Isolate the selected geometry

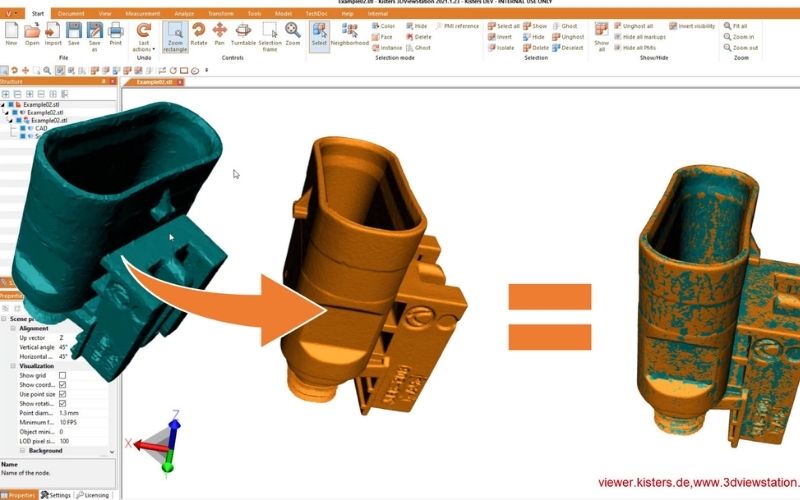coord(501,47)
